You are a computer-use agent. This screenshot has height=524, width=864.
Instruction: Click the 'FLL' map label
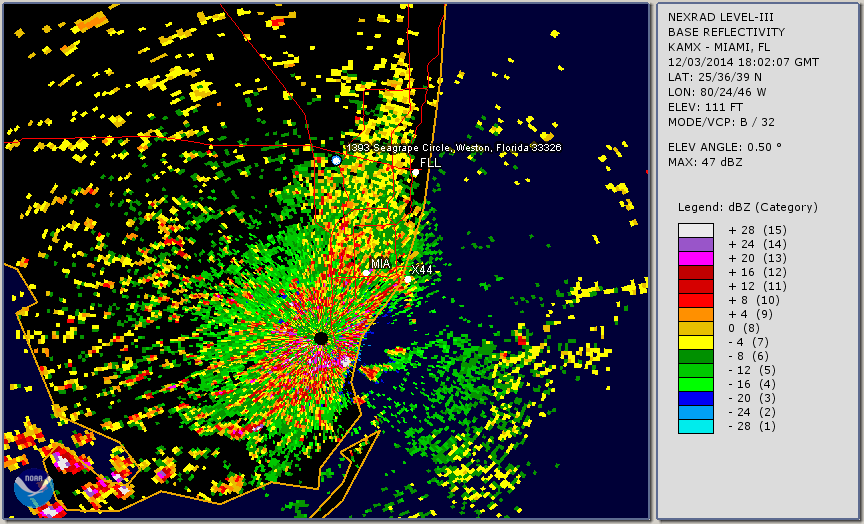(x=430, y=163)
